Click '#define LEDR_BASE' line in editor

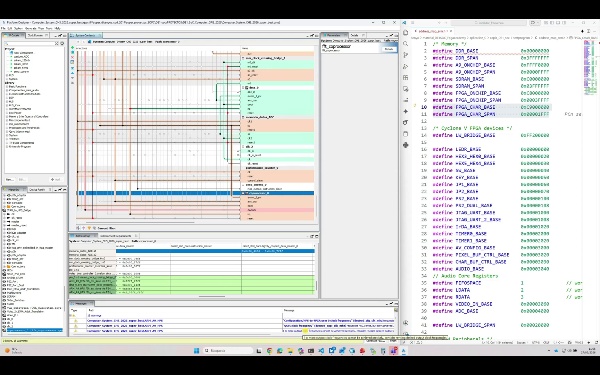[491, 149]
